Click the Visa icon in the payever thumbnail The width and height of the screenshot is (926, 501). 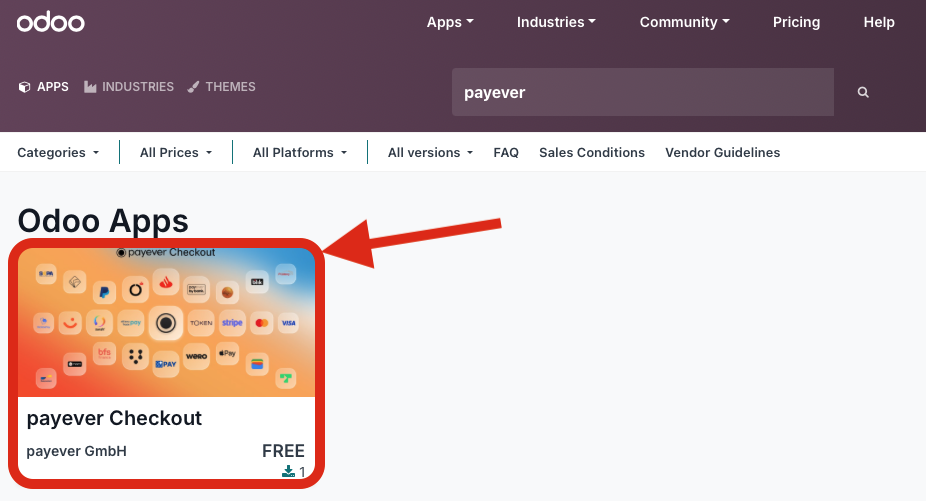click(x=288, y=323)
